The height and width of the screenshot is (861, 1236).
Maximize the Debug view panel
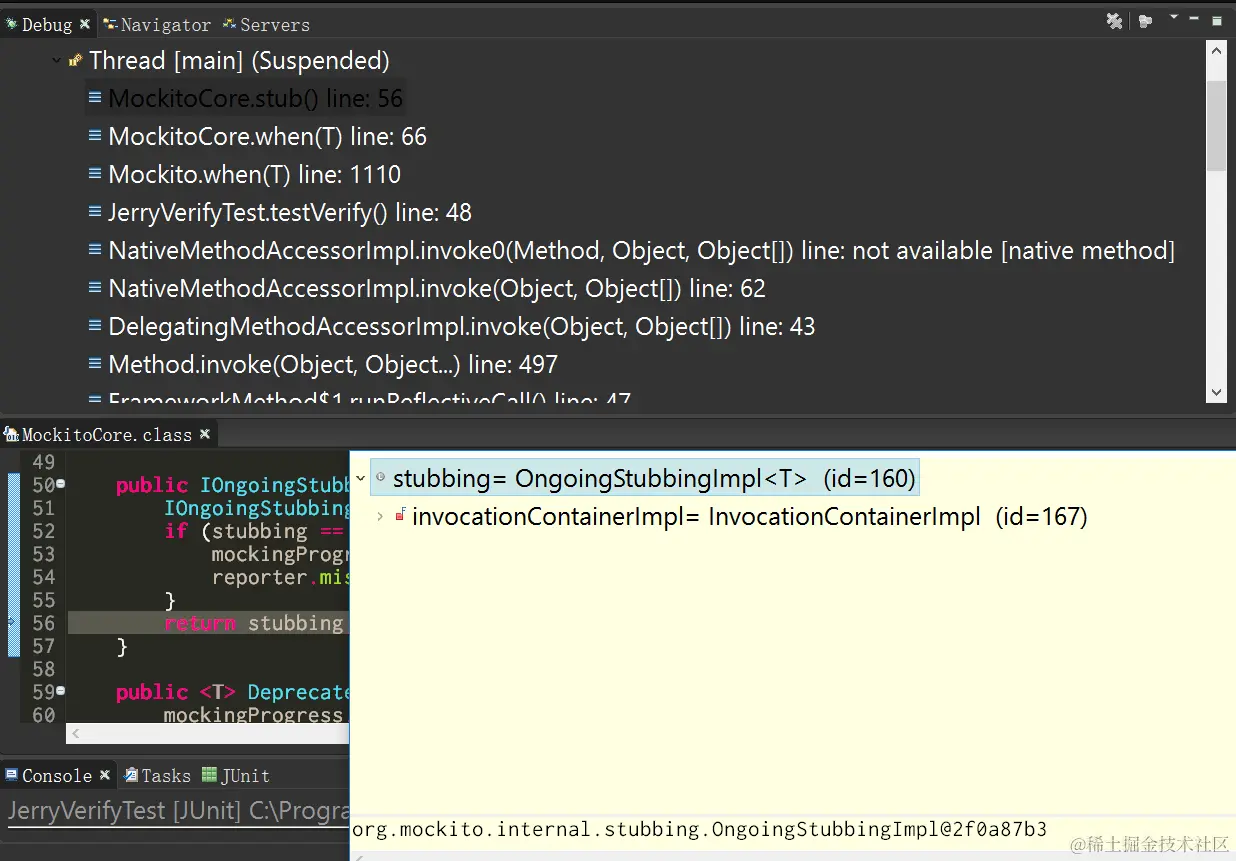[1217, 20]
